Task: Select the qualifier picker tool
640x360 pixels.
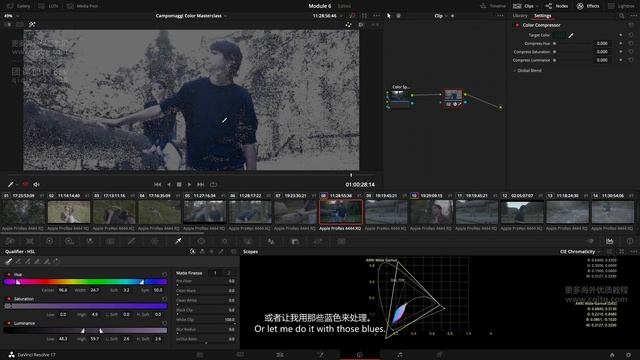Action: pos(9,261)
